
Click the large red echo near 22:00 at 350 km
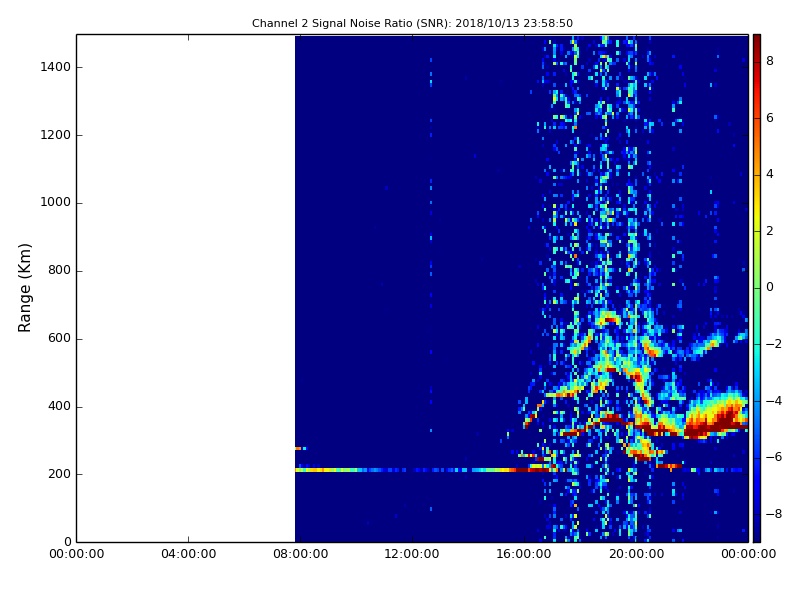pos(714,416)
